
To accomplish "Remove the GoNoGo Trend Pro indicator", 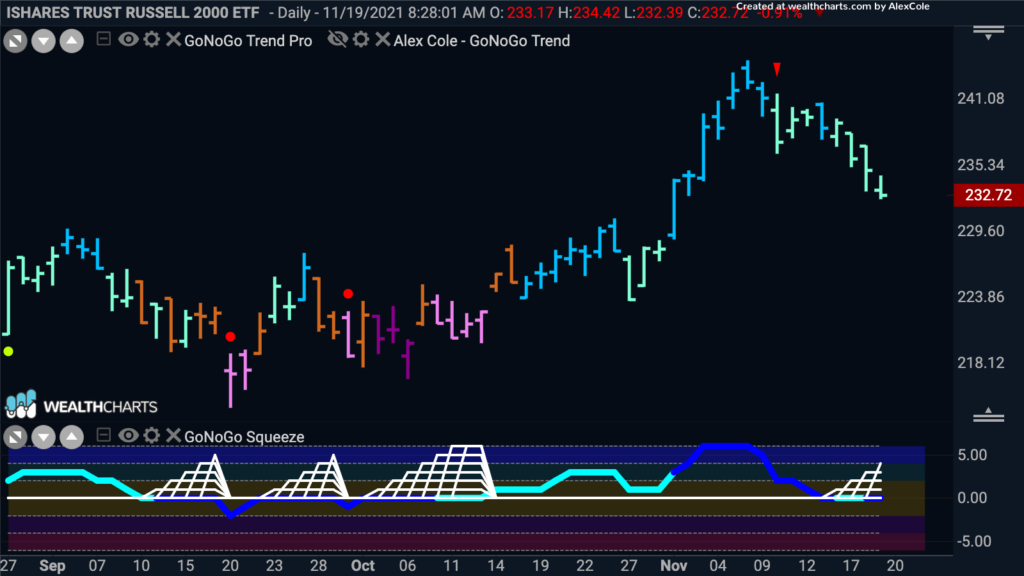I will [x=172, y=41].
